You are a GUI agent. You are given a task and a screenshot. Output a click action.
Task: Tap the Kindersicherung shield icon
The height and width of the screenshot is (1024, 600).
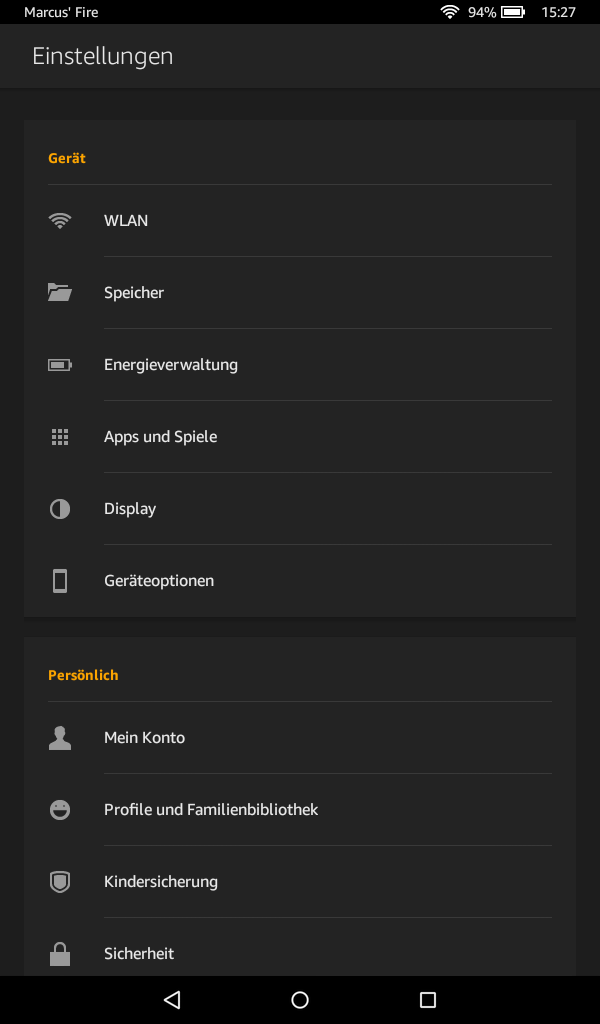pos(60,882)
